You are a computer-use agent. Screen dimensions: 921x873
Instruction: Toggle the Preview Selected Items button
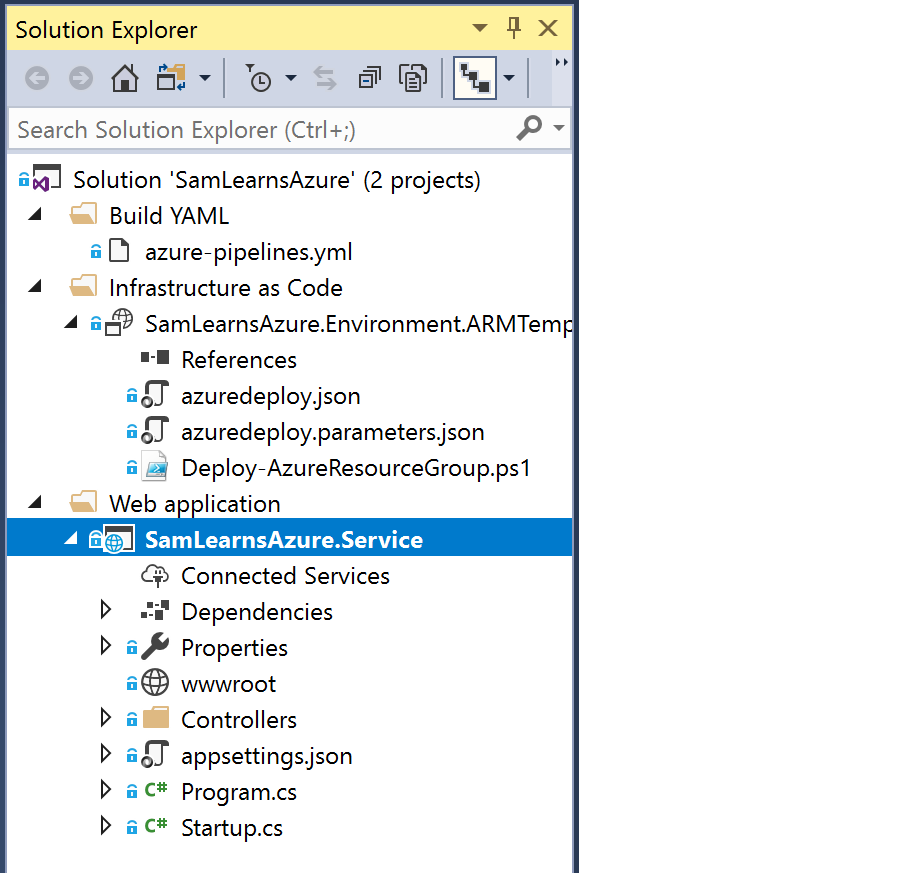tap(474, 78)
